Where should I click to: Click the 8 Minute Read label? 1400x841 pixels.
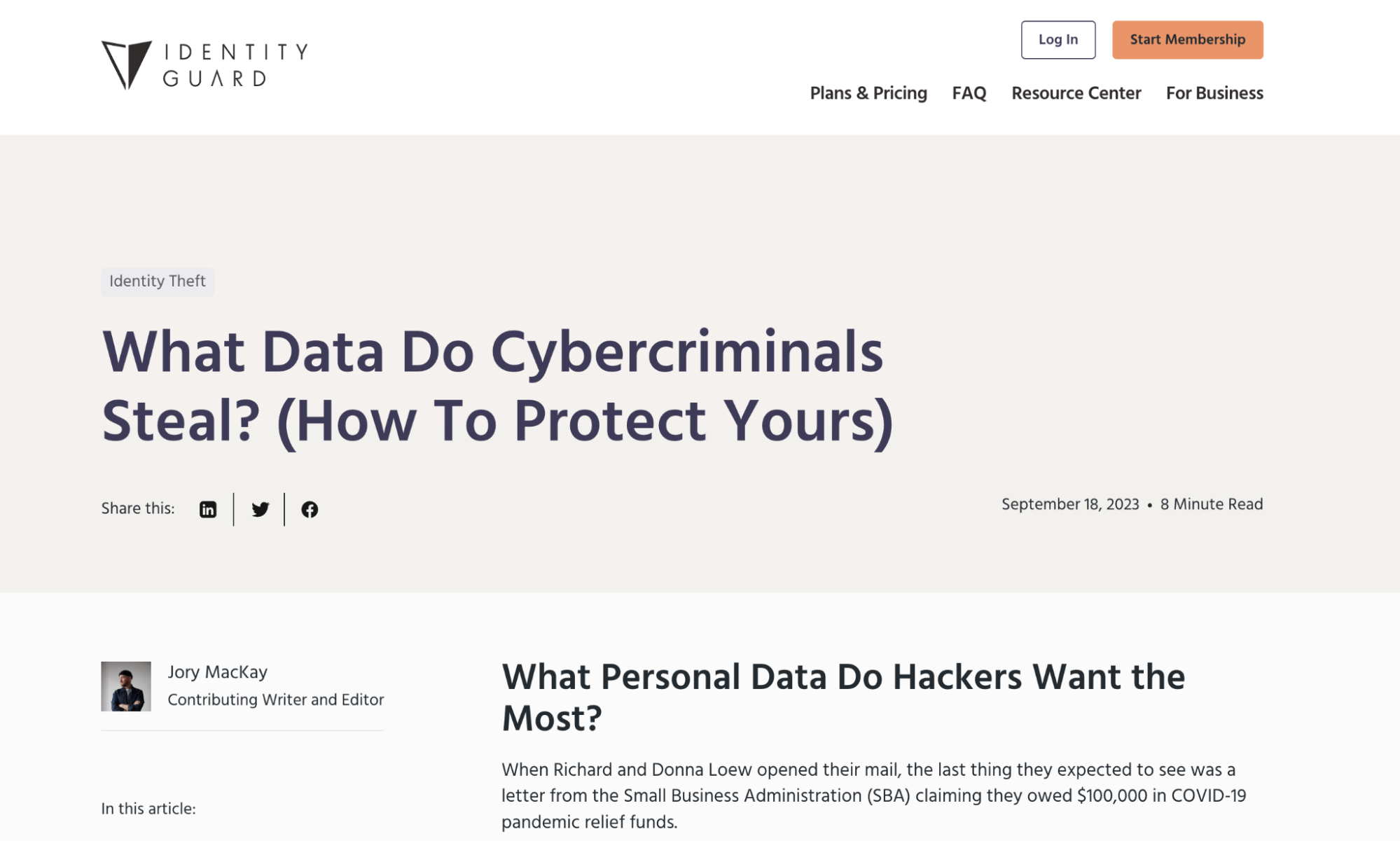(1211, 504)
